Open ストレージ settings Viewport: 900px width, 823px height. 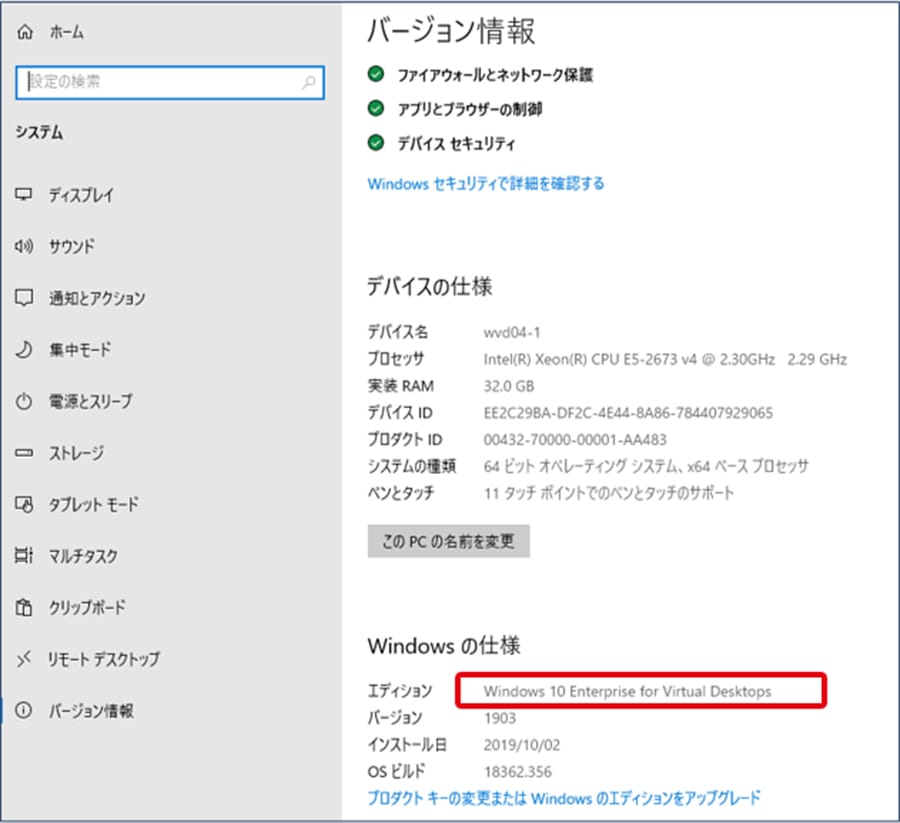(77, 453)
